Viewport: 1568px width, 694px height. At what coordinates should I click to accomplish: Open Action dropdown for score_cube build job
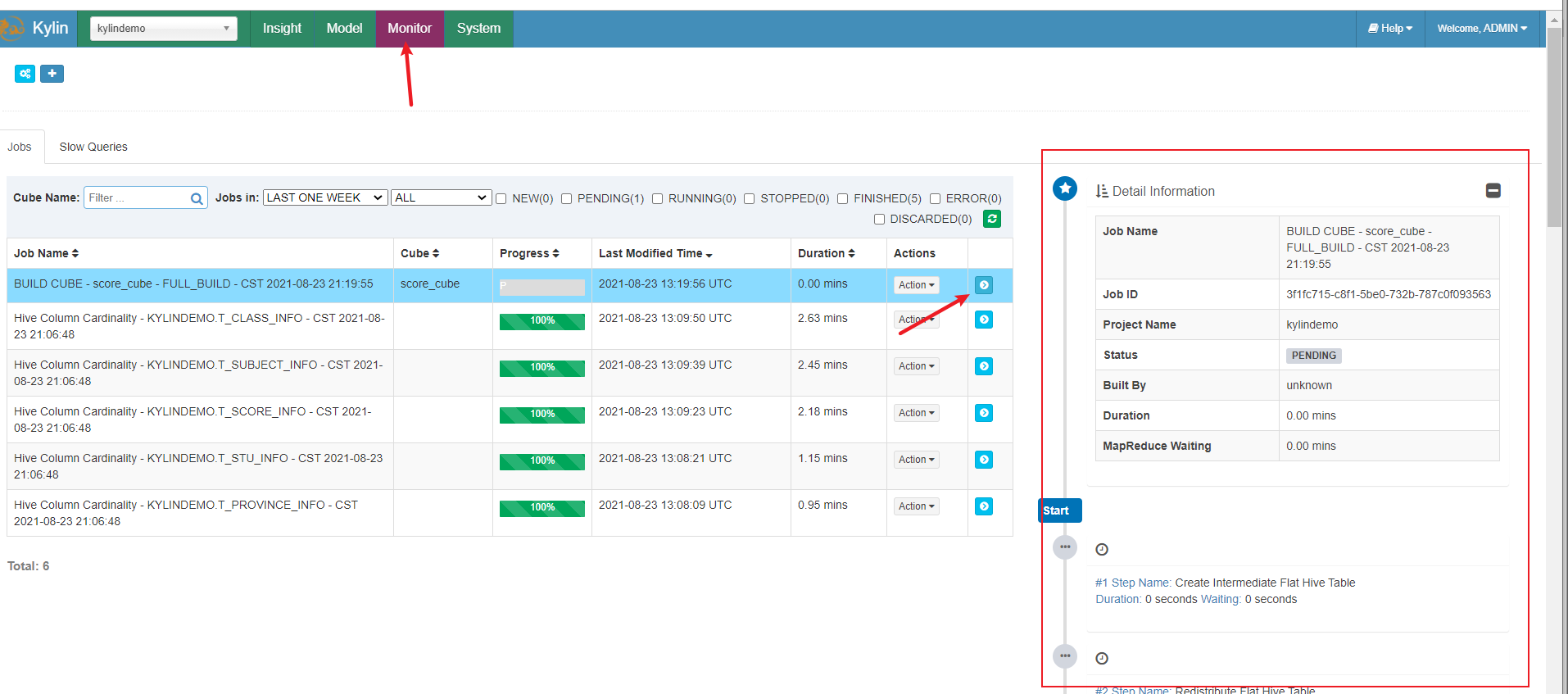[916, 285]
